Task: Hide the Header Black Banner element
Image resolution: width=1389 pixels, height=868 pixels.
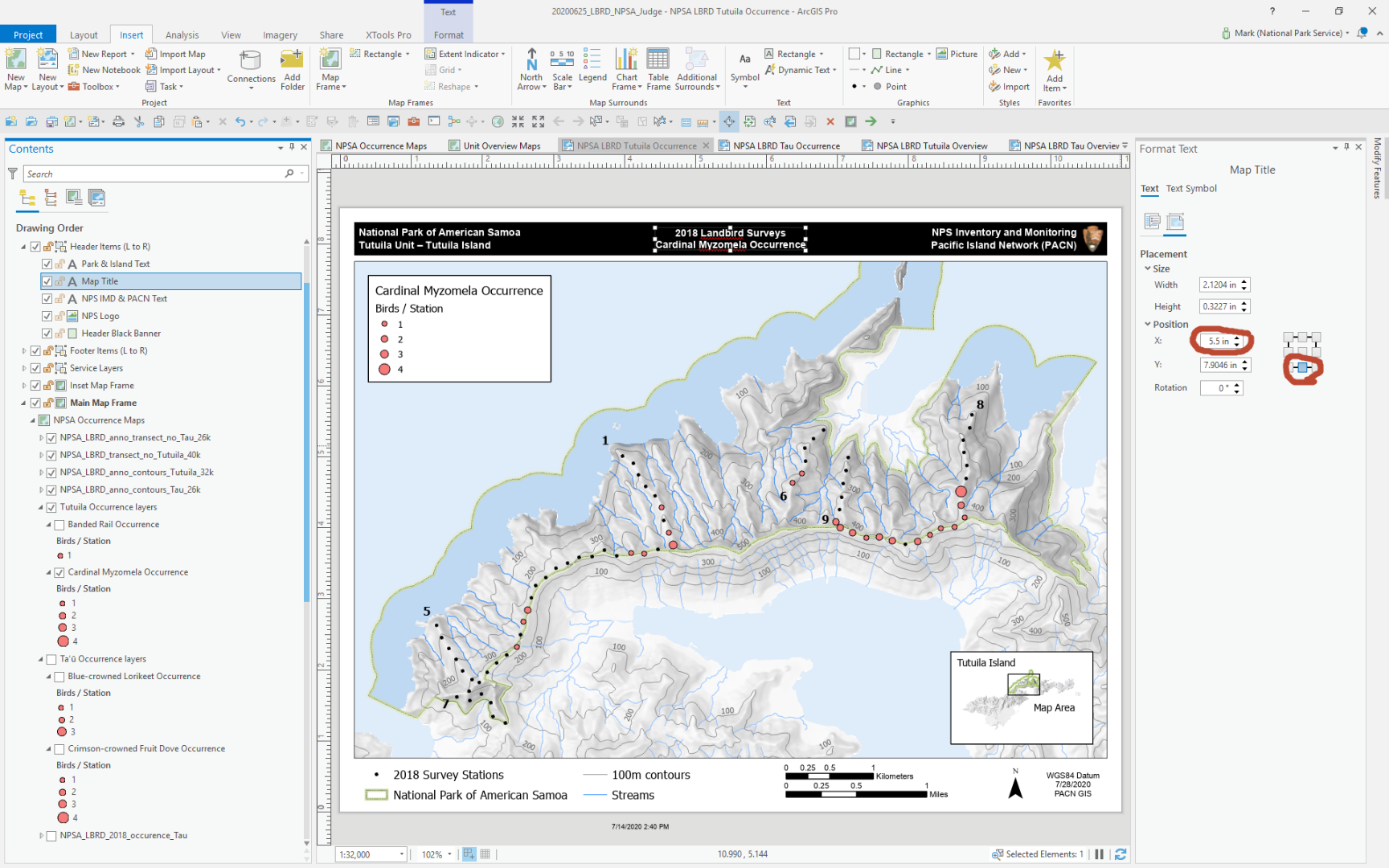Action: (47, 334)
